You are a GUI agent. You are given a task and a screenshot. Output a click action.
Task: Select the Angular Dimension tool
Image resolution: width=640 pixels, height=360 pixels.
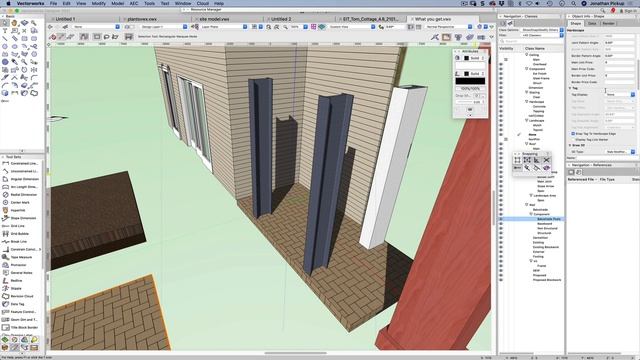pyautogui.click(x=21, y=179)
